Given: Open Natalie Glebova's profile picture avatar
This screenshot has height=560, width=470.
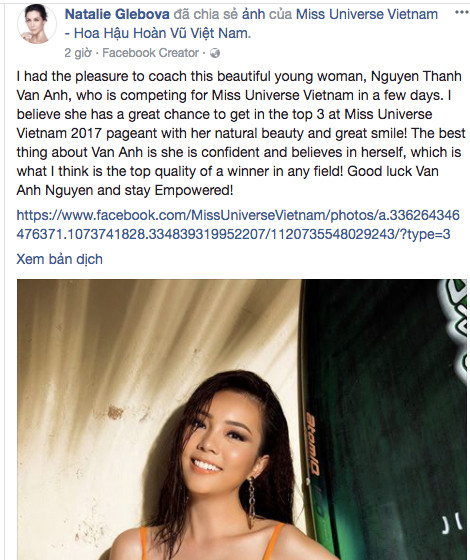Looking at the screenshot, I should (x=37, y=24).
